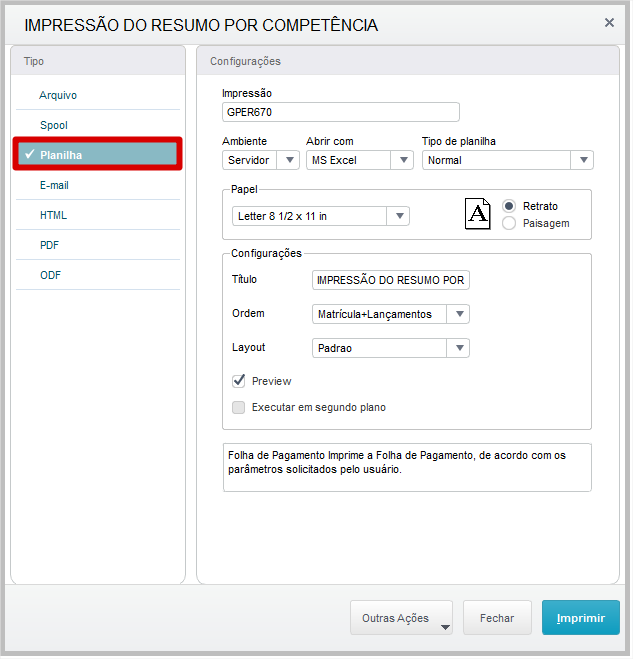Enable Executar em segundo plano
This screenshot has height=659, width=633.
pos(239,407)
